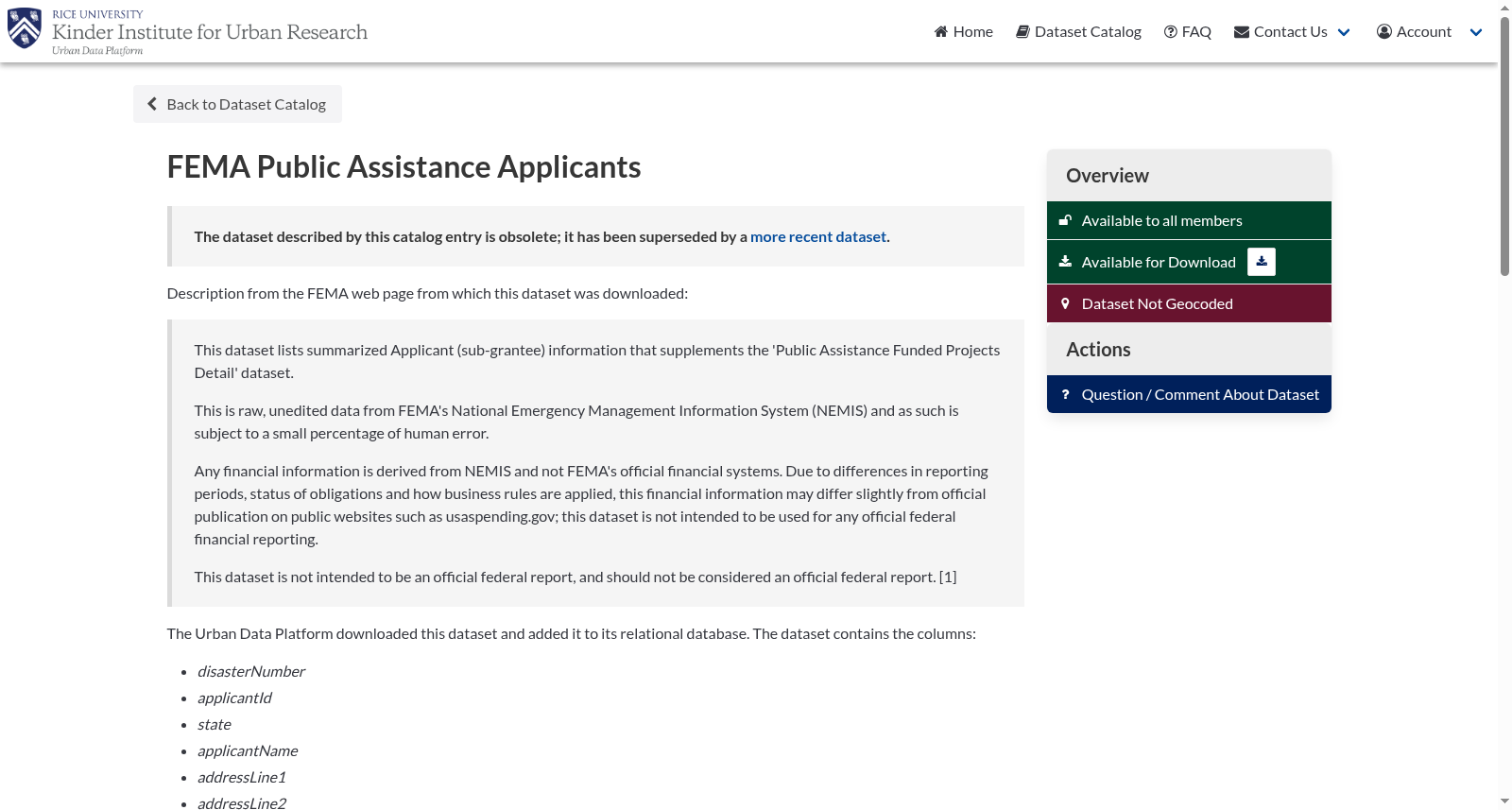1512x810 pixels.
Task: Click the Available to all members bar
Action: (x=1189, y=220)
